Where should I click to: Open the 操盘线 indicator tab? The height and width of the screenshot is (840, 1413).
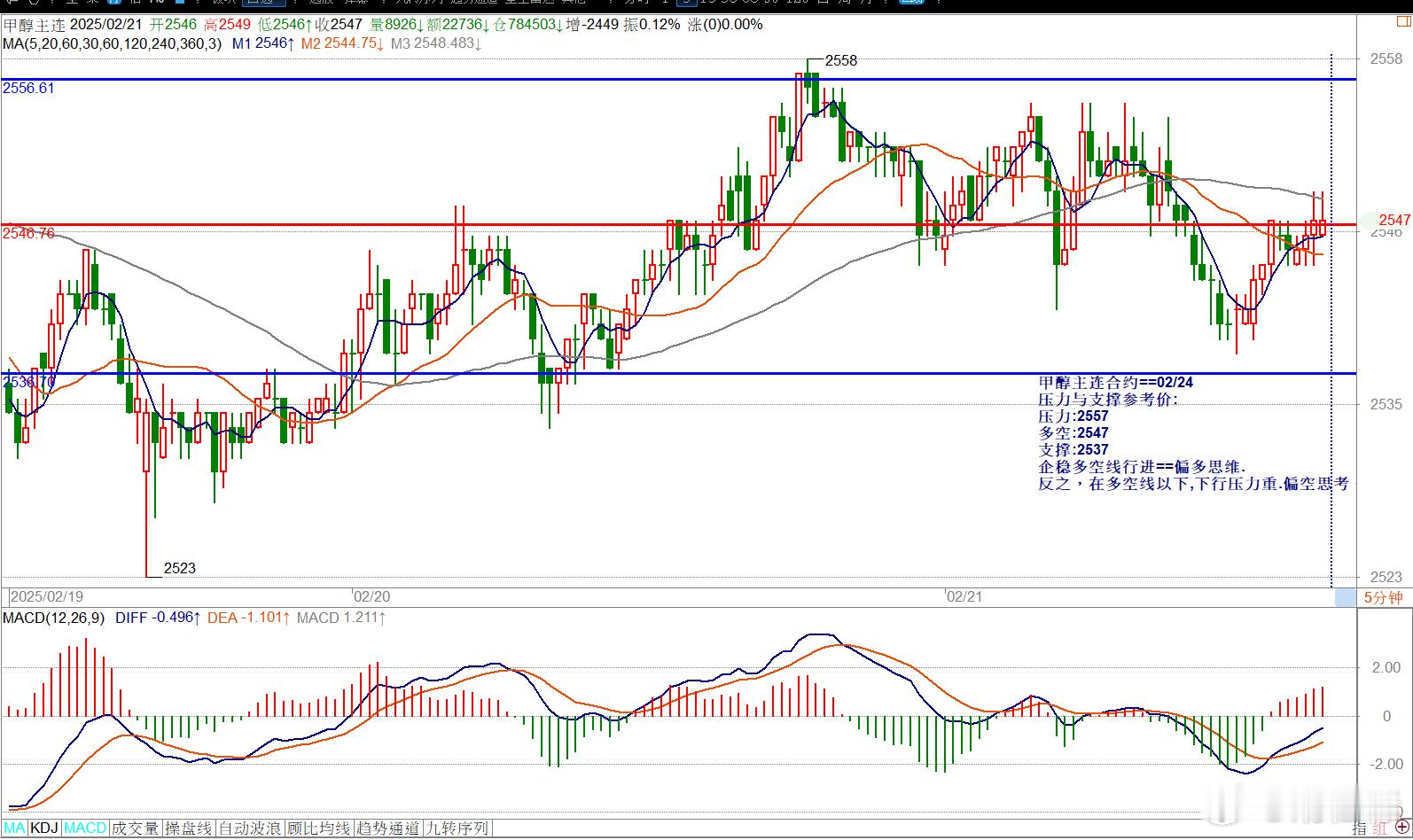[189, 828]
